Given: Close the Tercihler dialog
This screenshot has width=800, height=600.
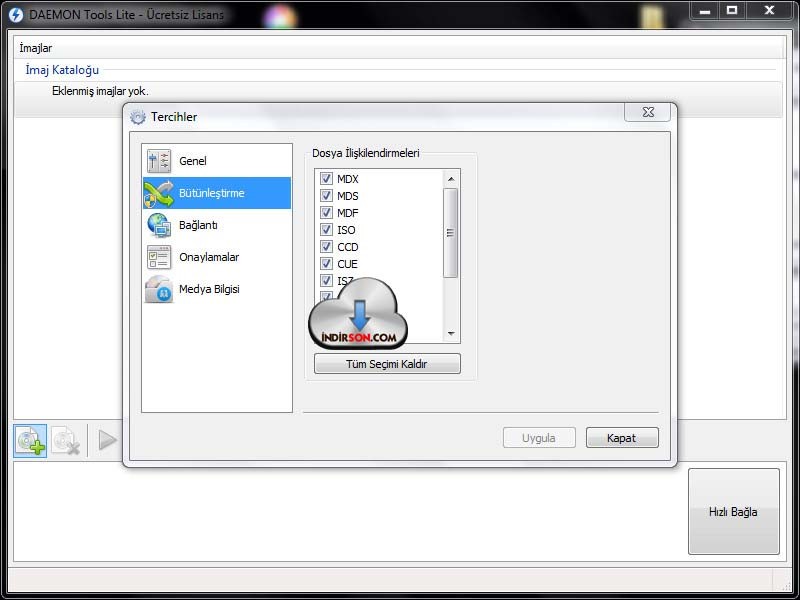Looking at the screenshot, I should pos(647,112).
